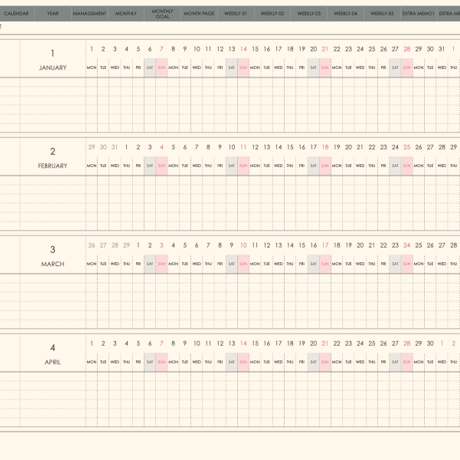The image size is (460, 460).
Task: Select date 3 in the March row
Action: pos(162,245)
